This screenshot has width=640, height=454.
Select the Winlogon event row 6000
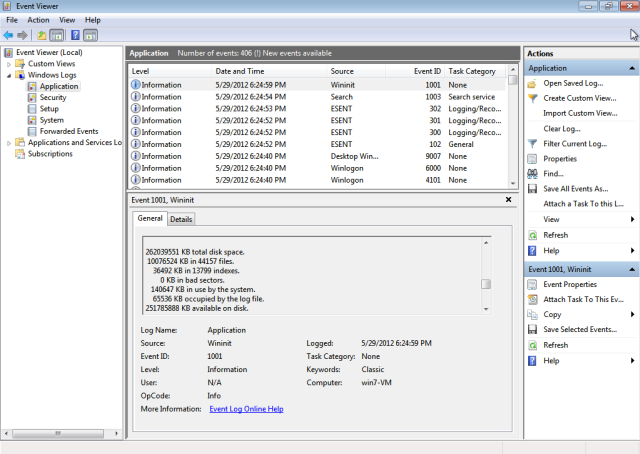(x=318, y=168)
